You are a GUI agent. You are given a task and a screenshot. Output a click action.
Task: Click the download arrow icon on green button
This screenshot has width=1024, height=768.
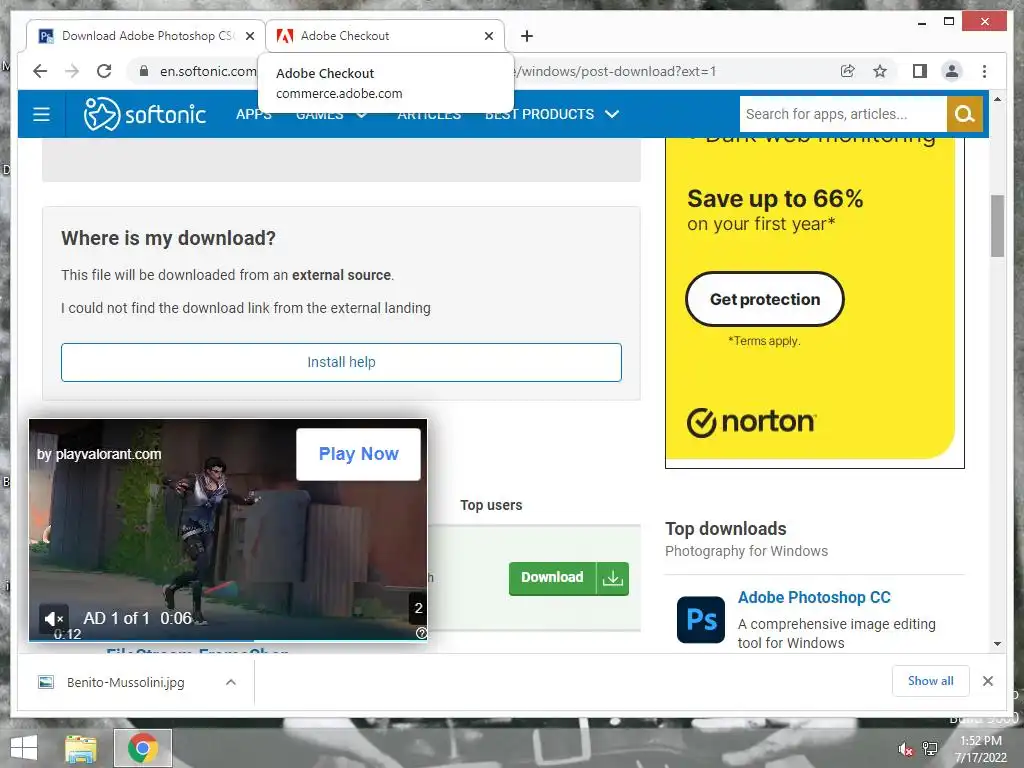(613, 578)
